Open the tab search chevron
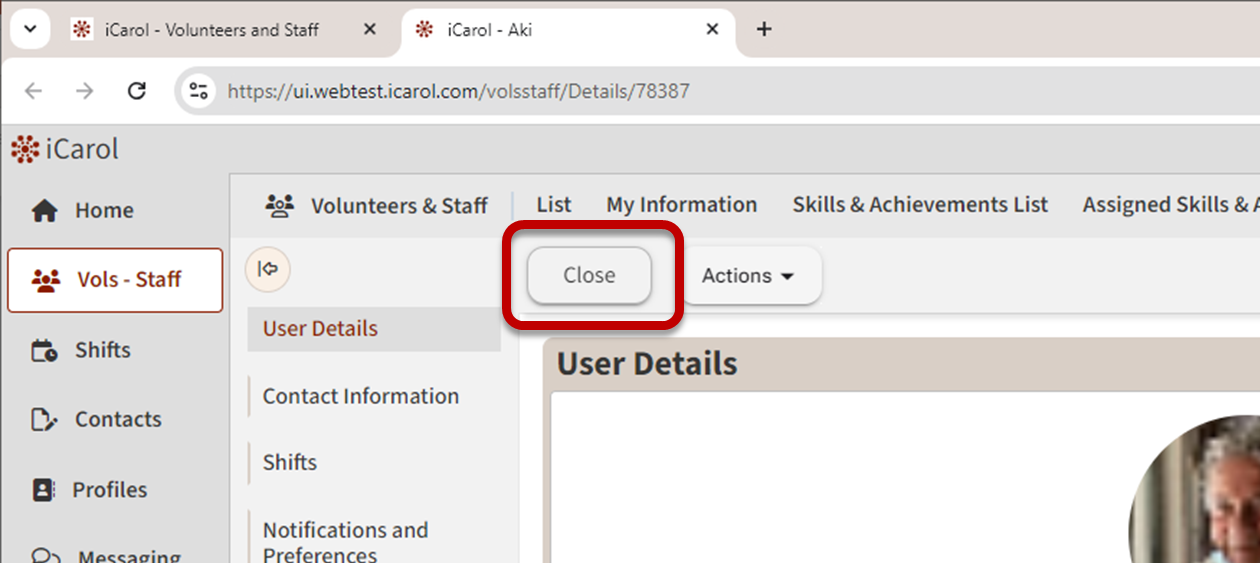The width and height of the screenshot is (1260, 563). (x=30, y=29)
